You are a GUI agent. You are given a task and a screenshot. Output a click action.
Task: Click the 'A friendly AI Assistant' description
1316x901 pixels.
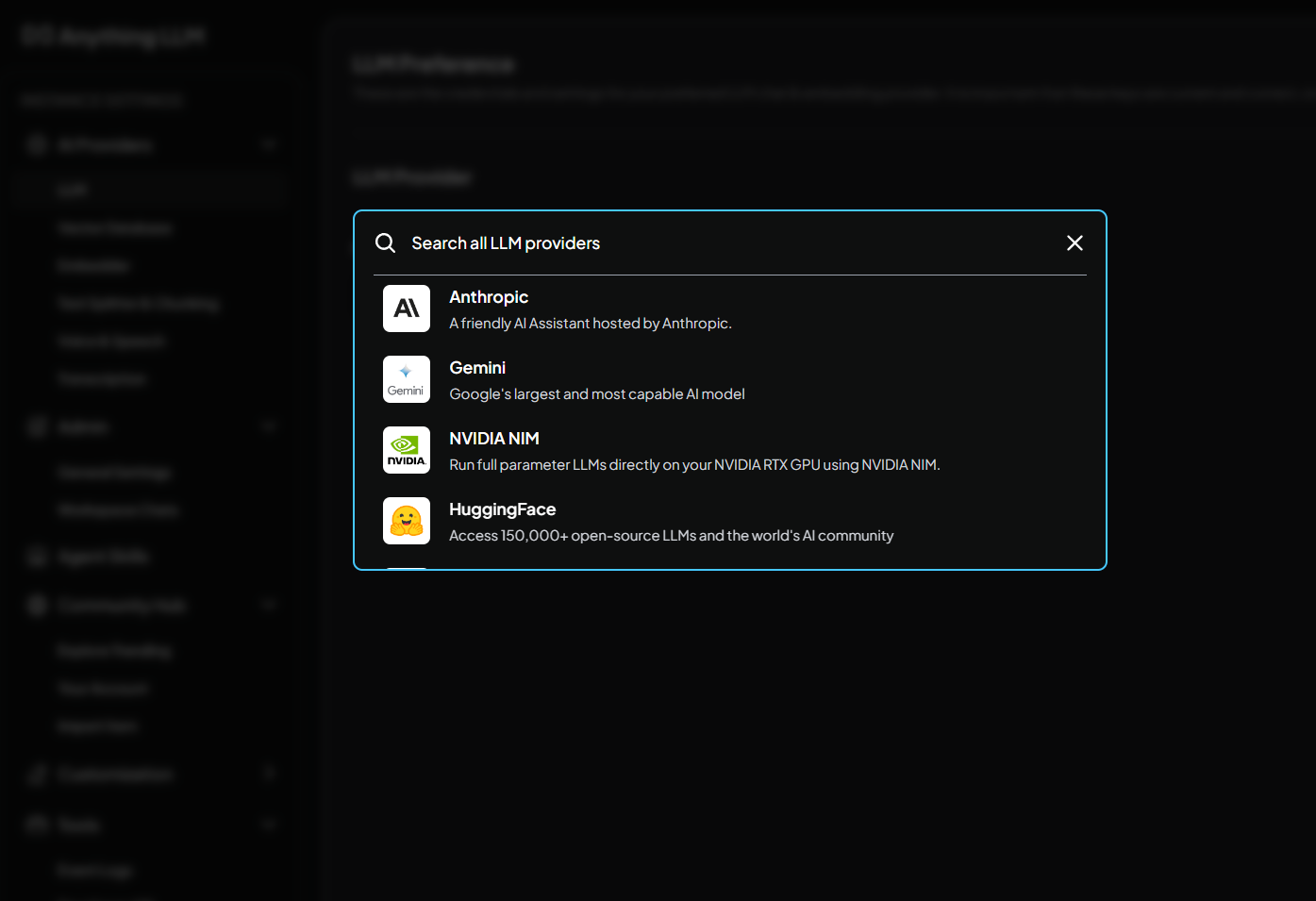591,324
